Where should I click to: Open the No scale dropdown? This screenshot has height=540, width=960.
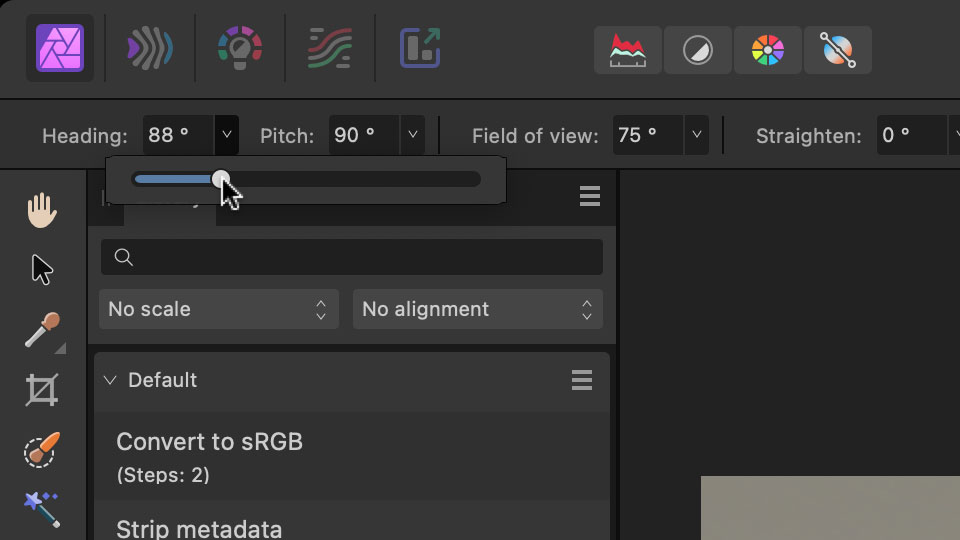219,309
